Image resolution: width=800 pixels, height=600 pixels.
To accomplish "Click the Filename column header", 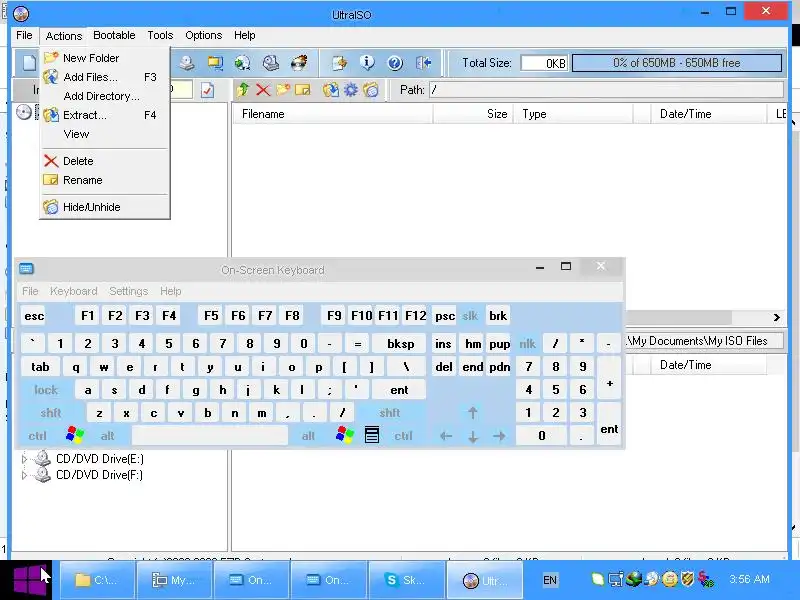I will (x=333, y=114).
